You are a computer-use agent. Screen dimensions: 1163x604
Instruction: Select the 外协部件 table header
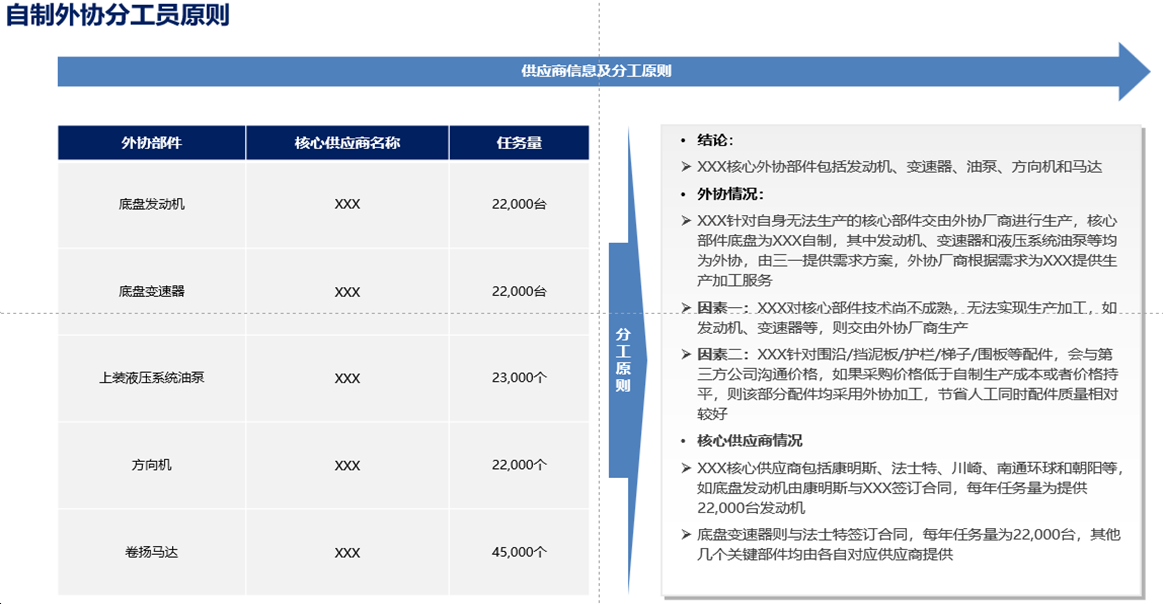(151, 142)
